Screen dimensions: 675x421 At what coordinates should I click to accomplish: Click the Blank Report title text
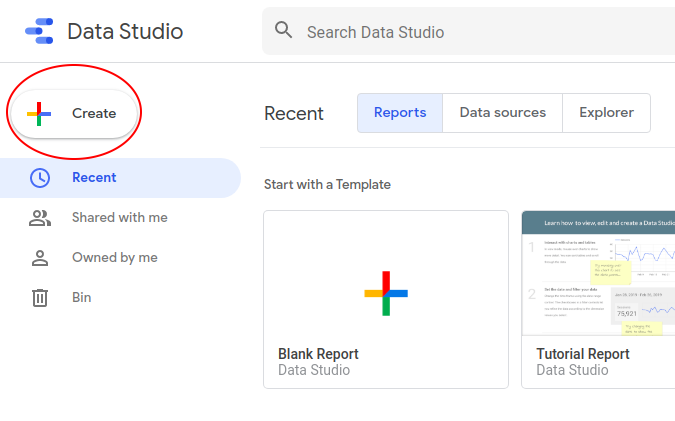[x=318, y=354]
